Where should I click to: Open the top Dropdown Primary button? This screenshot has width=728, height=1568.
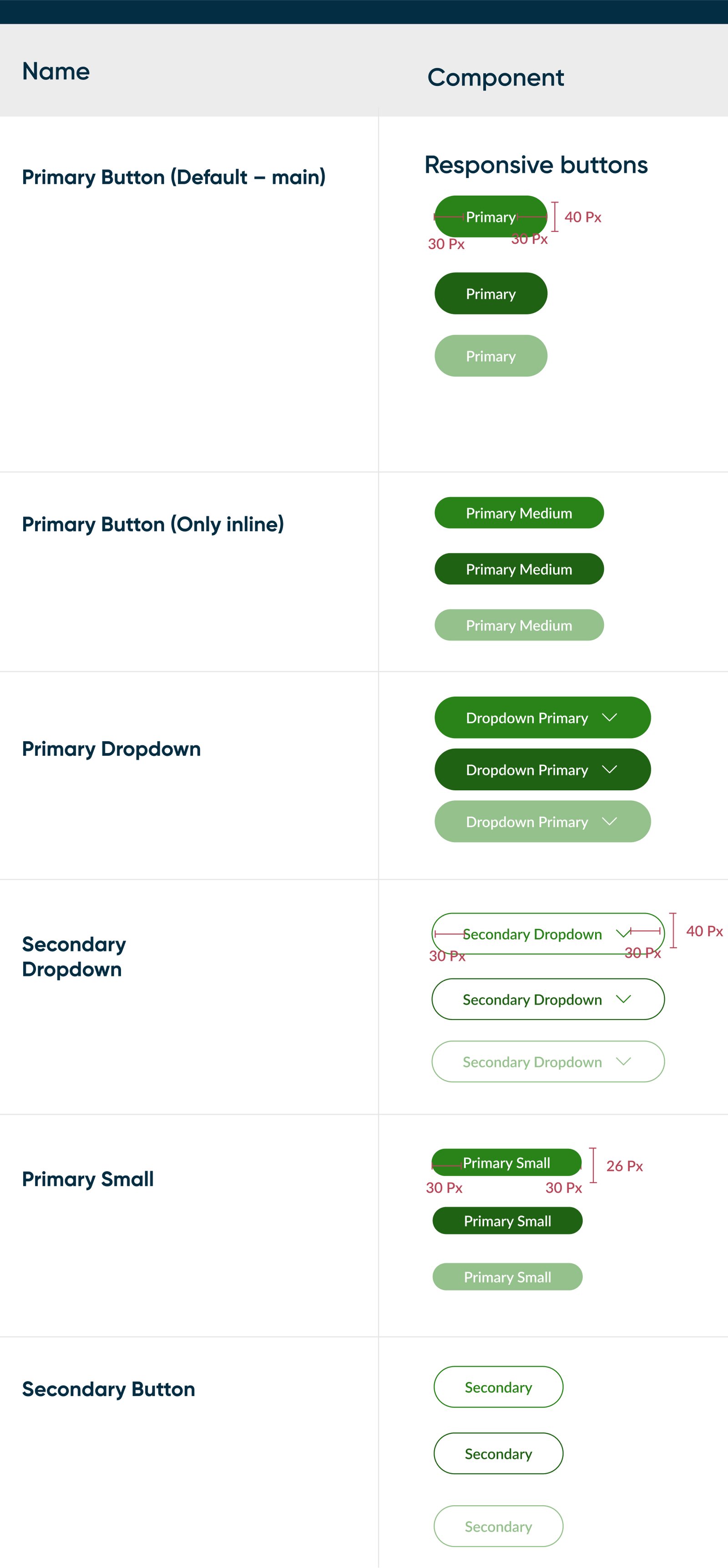pos(527,718)
